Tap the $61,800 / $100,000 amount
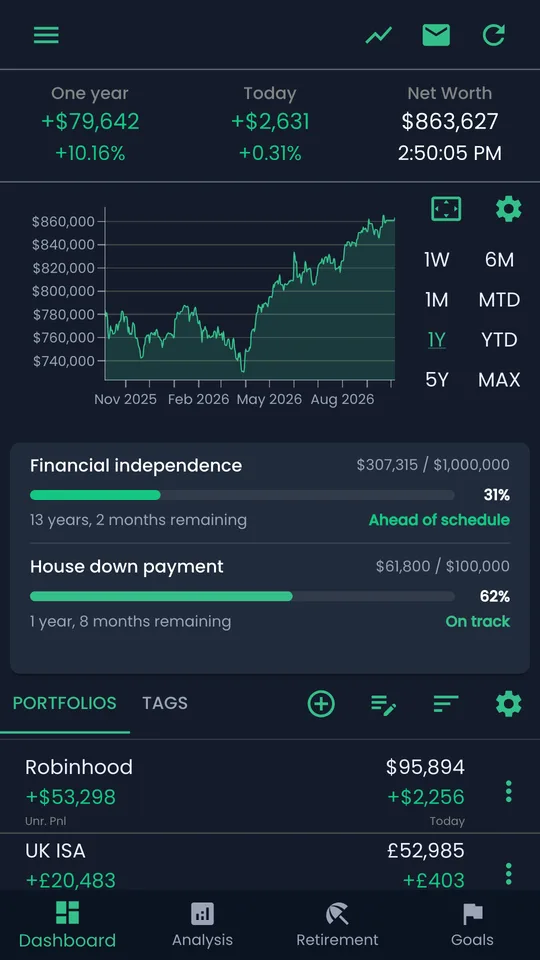 click(443, 566)
